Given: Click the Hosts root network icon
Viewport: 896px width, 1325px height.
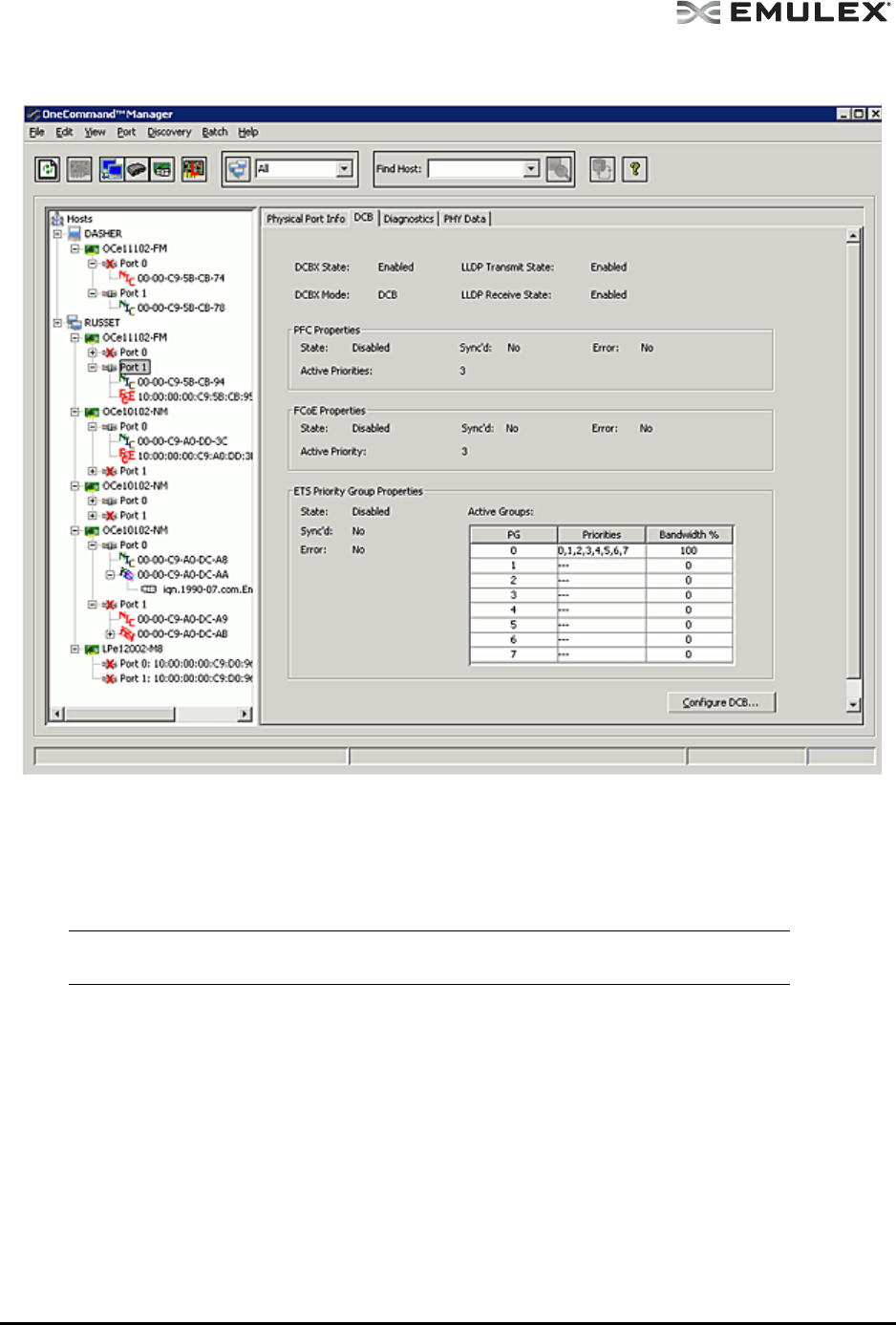Looking at the screenshot, I should (x=57, y=219).
